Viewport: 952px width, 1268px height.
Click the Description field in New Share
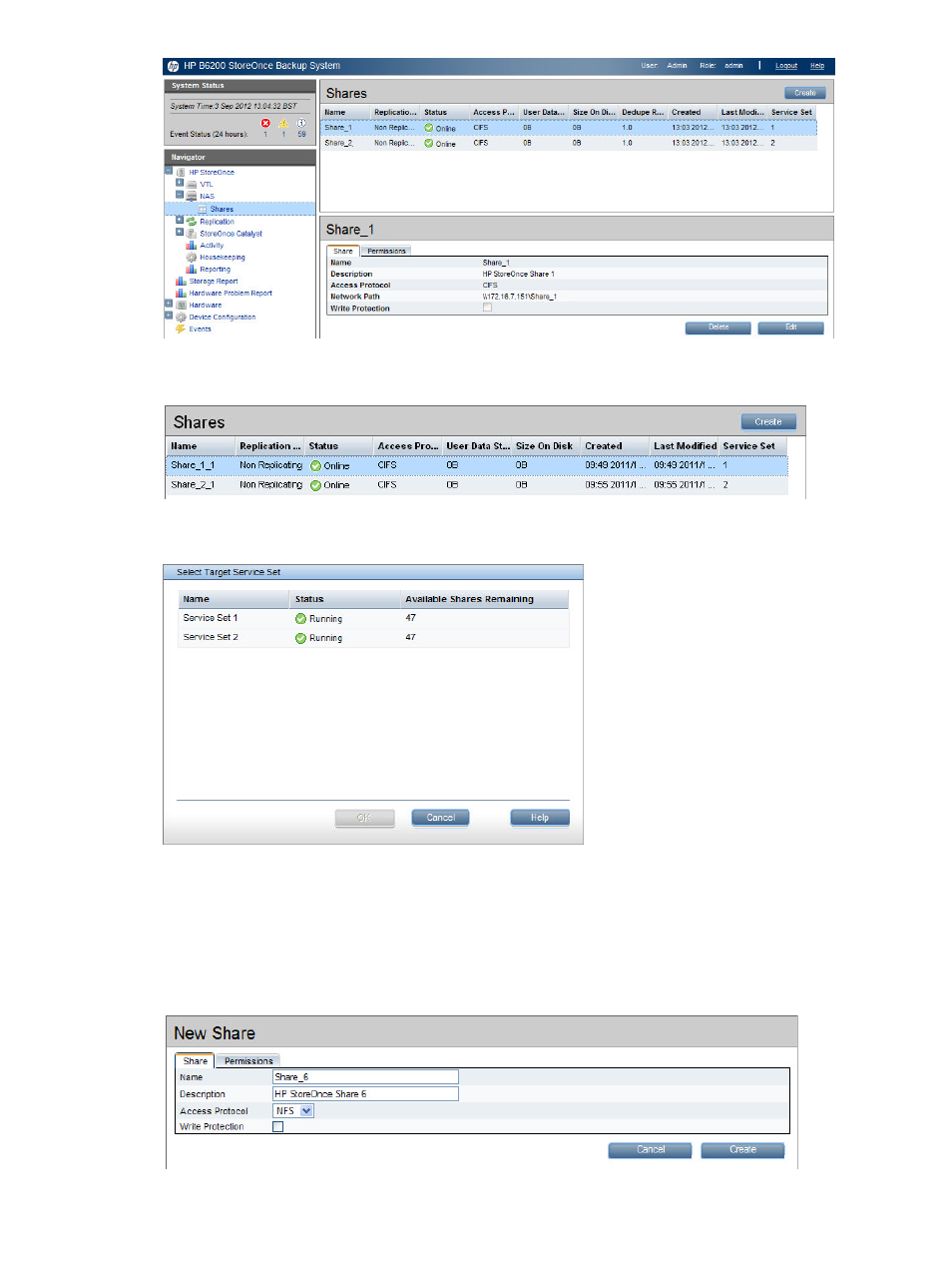(x=365, y=1094)
